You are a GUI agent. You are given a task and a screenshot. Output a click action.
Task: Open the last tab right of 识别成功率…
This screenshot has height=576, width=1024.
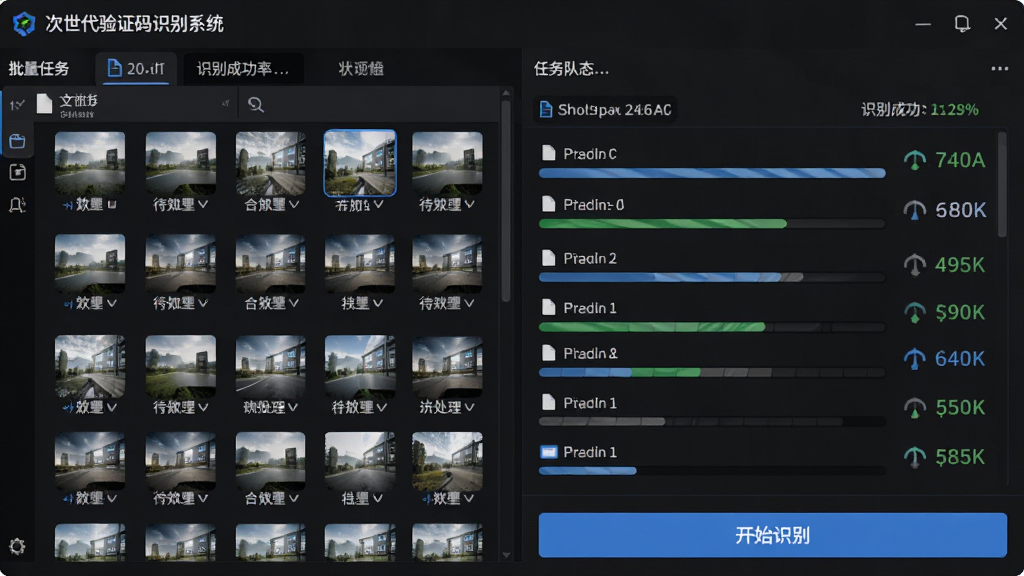tap(361, 69)
